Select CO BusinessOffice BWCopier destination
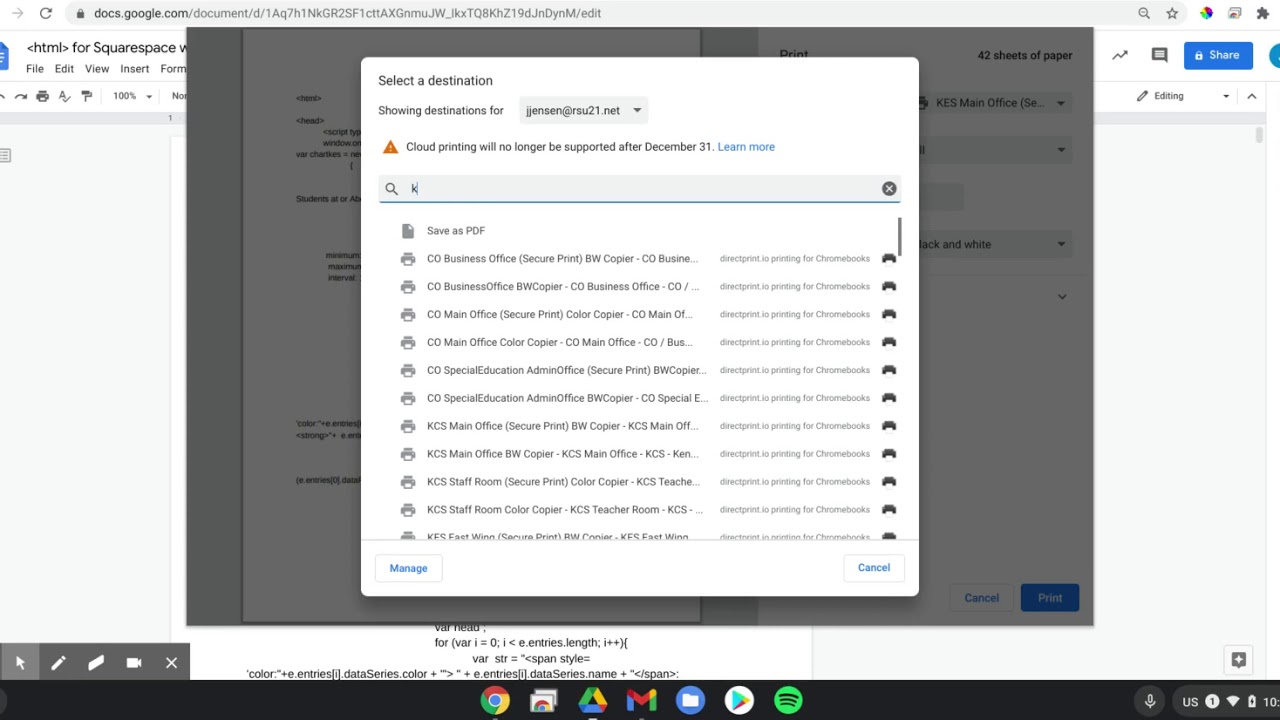This screenshot has width=1280, height=720. [x=639, y=287]
